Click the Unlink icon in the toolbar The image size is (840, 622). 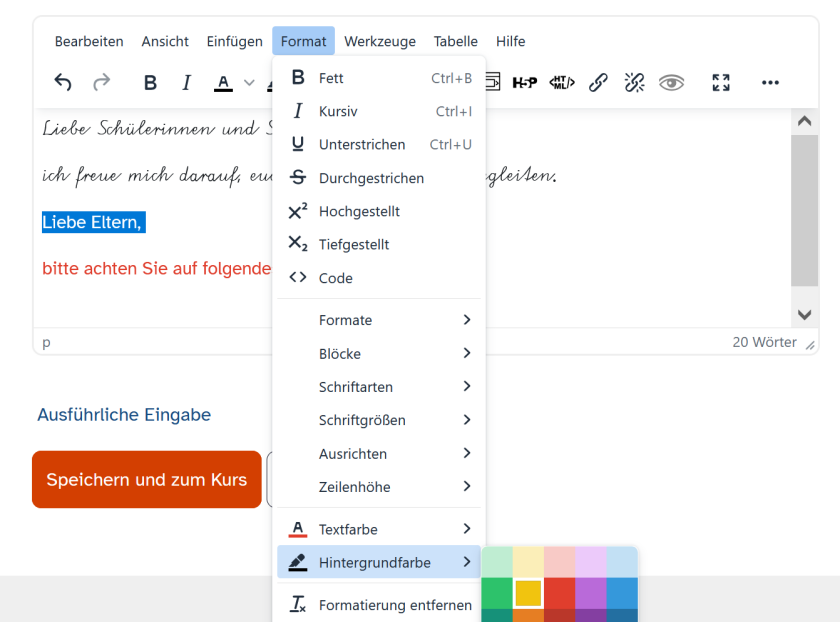tap(634, 83)
